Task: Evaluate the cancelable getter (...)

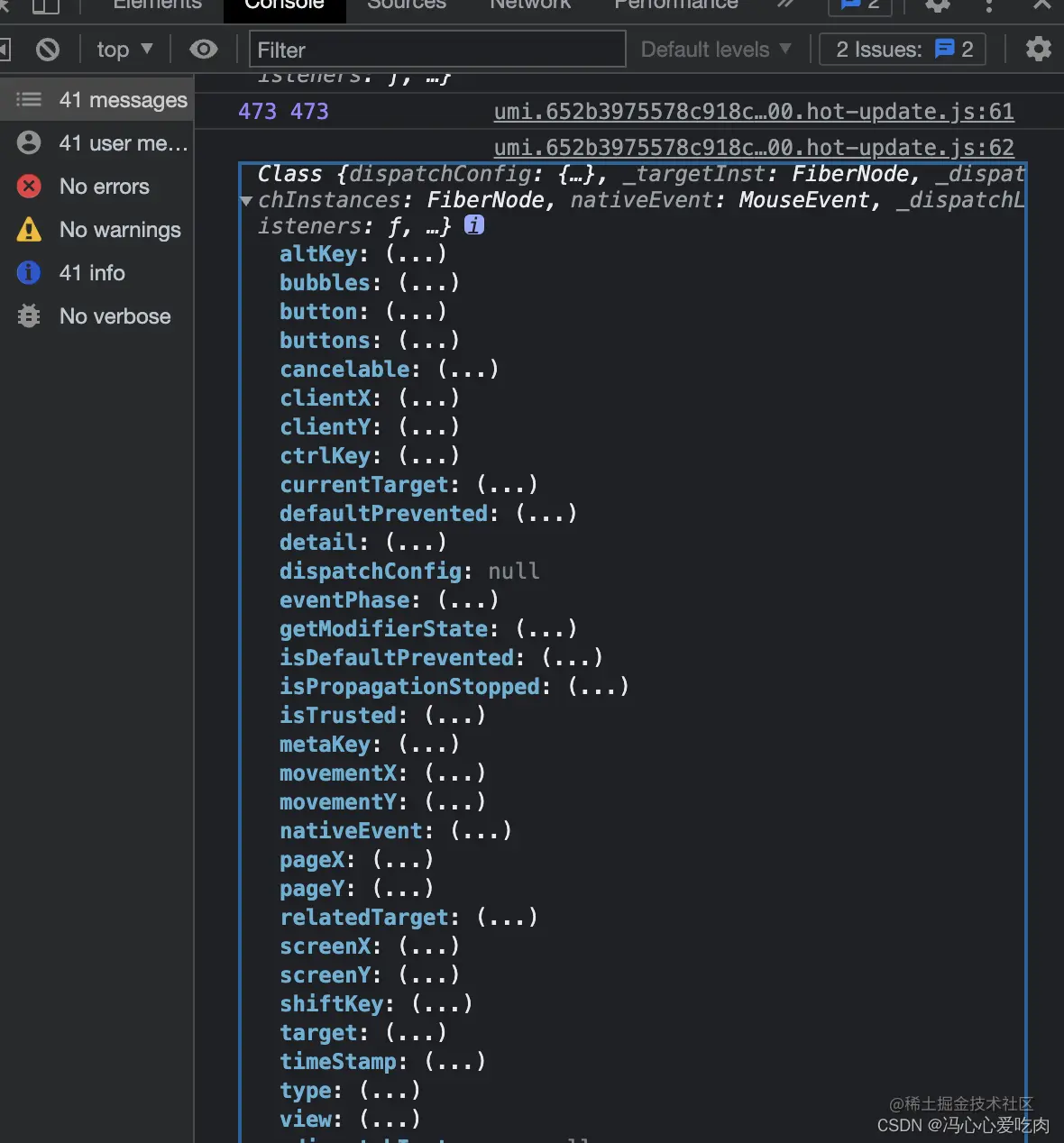Action: (468, 370)
